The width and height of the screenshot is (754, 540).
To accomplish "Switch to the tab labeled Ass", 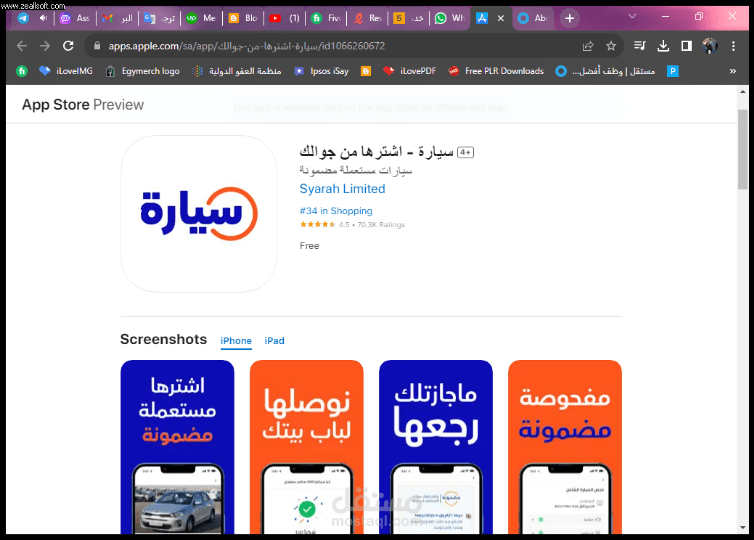I will (x=75, y=18).
